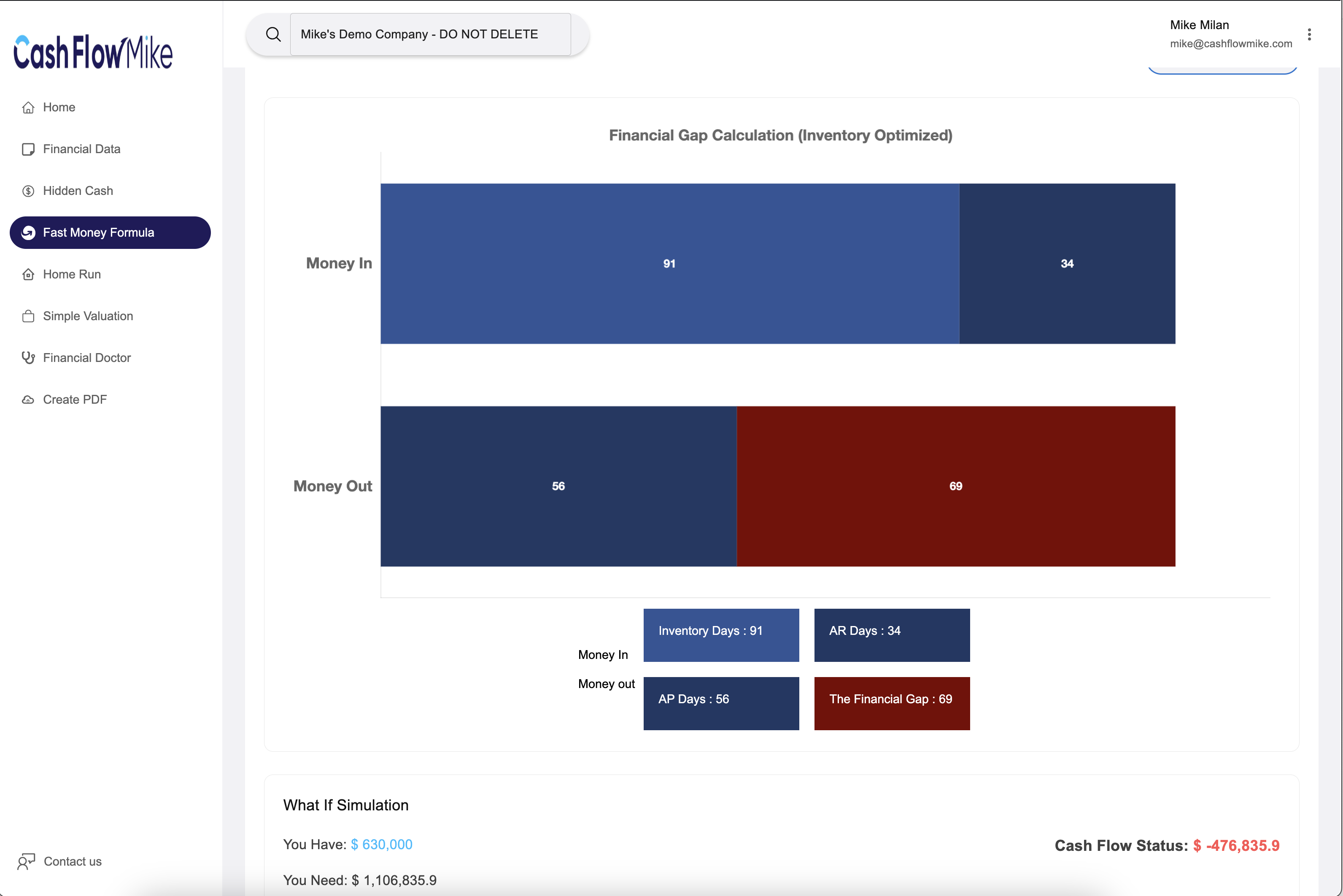Open the company selector search field
The width and height of the screenshot is (1343, 896).
pos(431,34)
